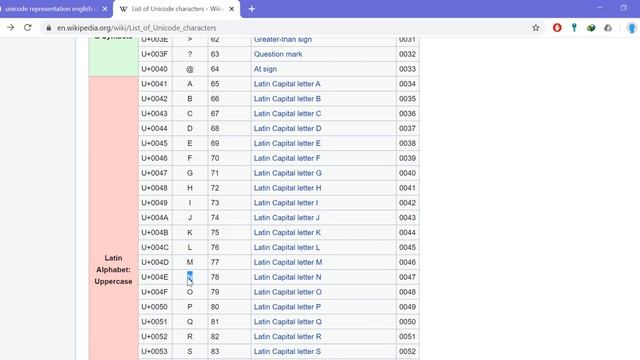Open Latin Capital letter J link
This screenshot has width=640, height=360.
click(x=287, y=218)
